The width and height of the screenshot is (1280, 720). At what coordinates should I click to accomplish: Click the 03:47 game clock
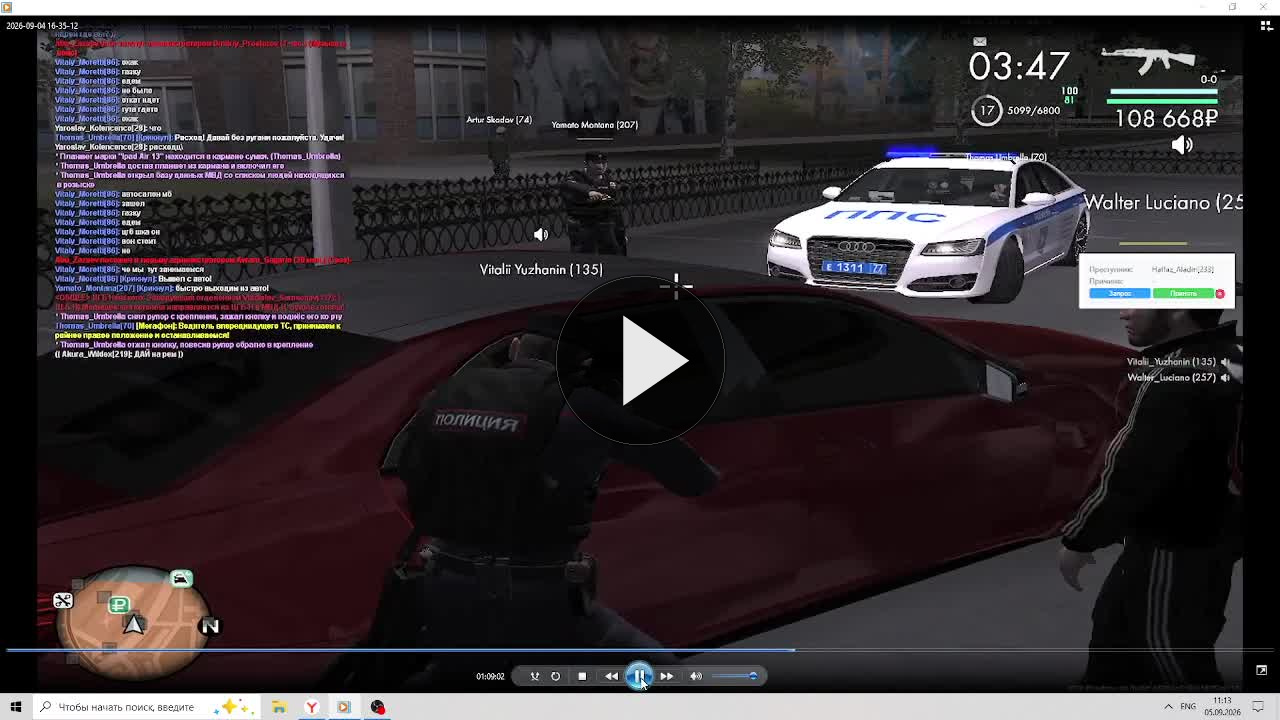pyautogui.click(x=1019, y=67)
